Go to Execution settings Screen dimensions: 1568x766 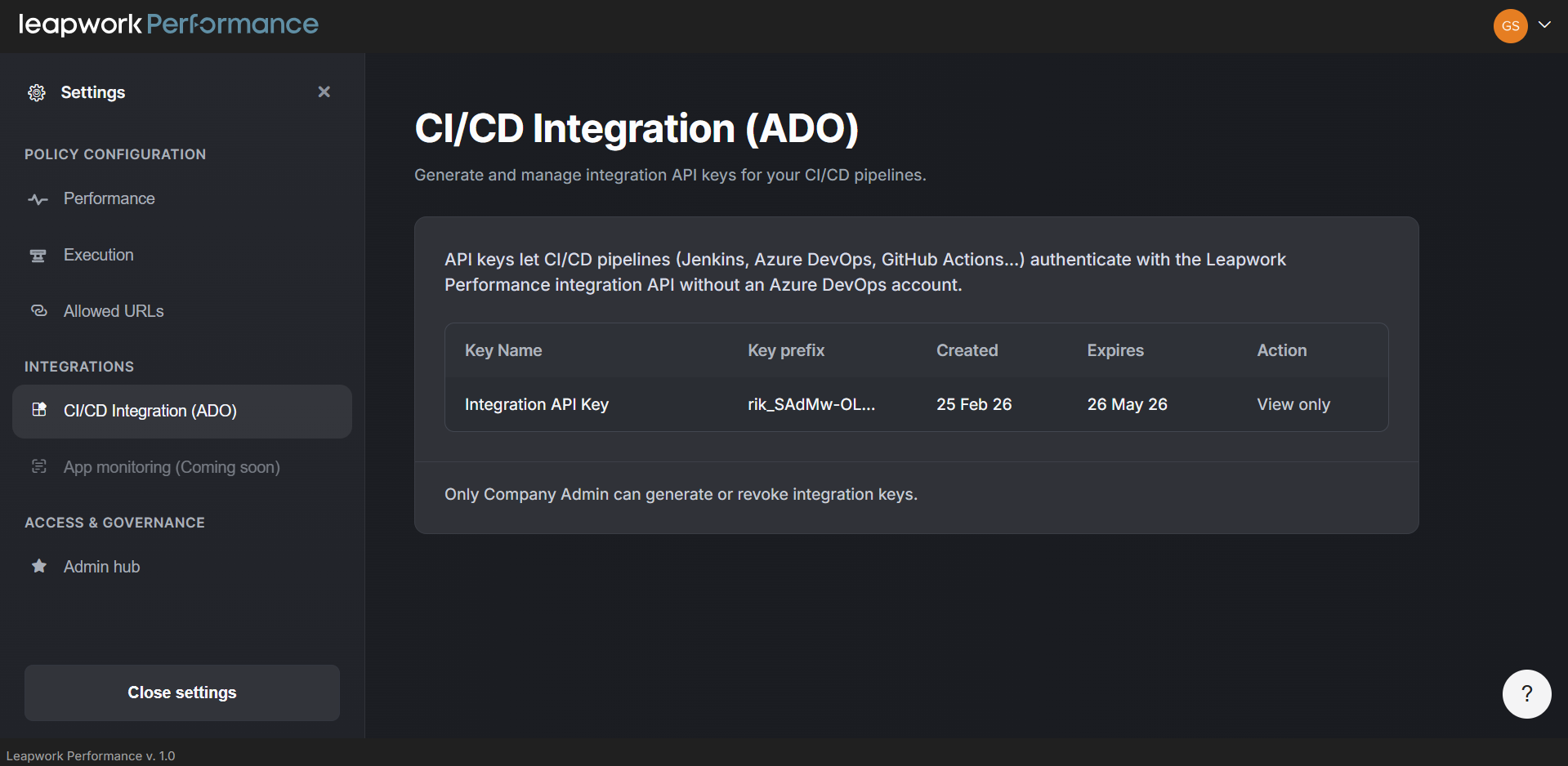(x=99, y=256)
